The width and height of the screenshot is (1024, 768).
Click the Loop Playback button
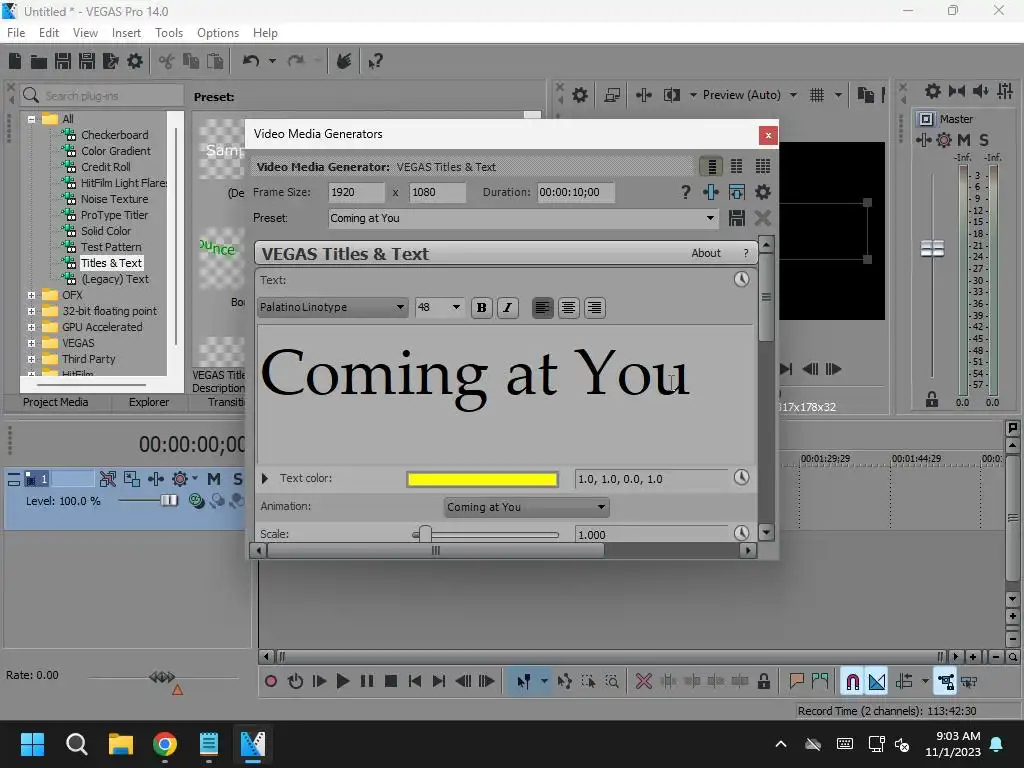click(x=295, y=682)
